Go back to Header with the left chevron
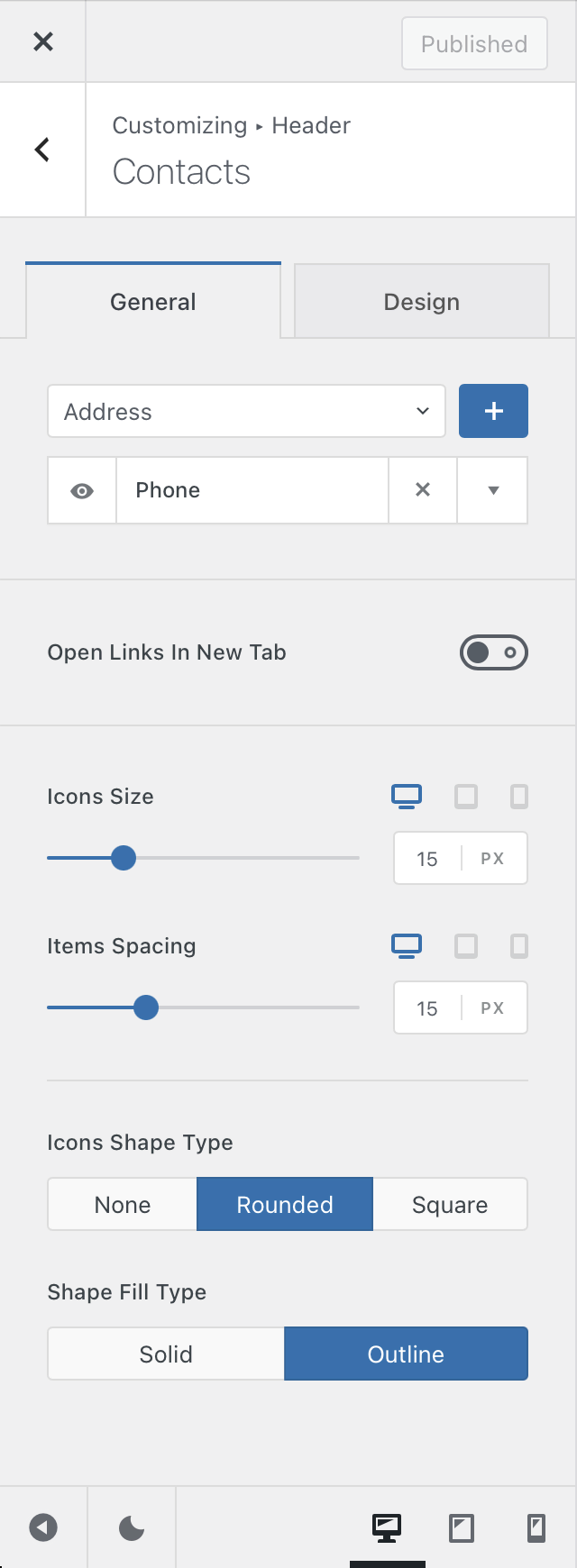 (x=42, y=150)
